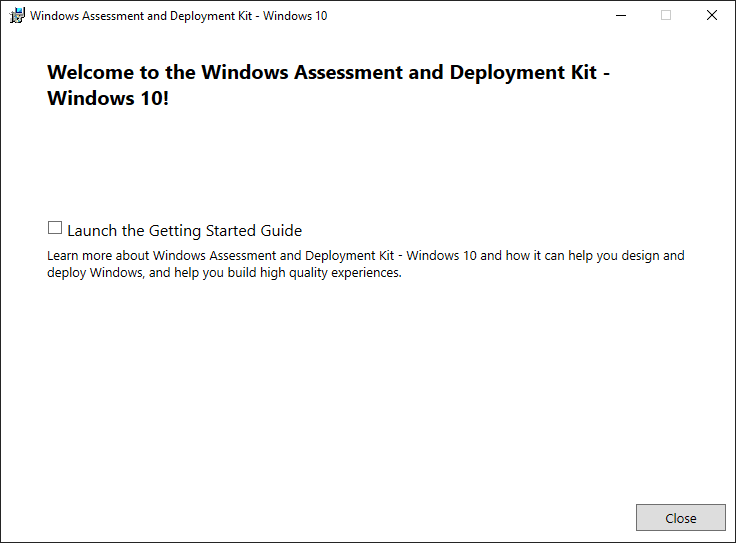Click the installer icon in the title bar

coord(17,16)
